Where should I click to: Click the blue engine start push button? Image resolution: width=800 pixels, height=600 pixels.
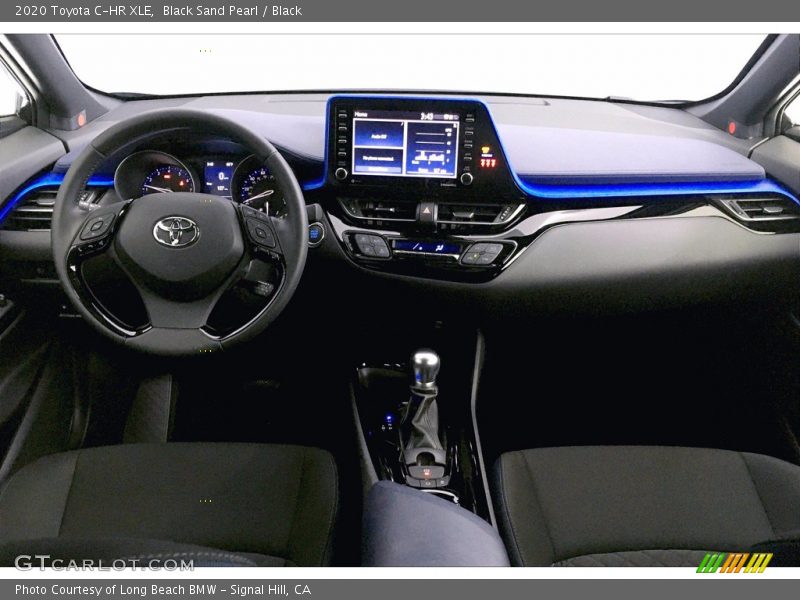pos(315,233)
